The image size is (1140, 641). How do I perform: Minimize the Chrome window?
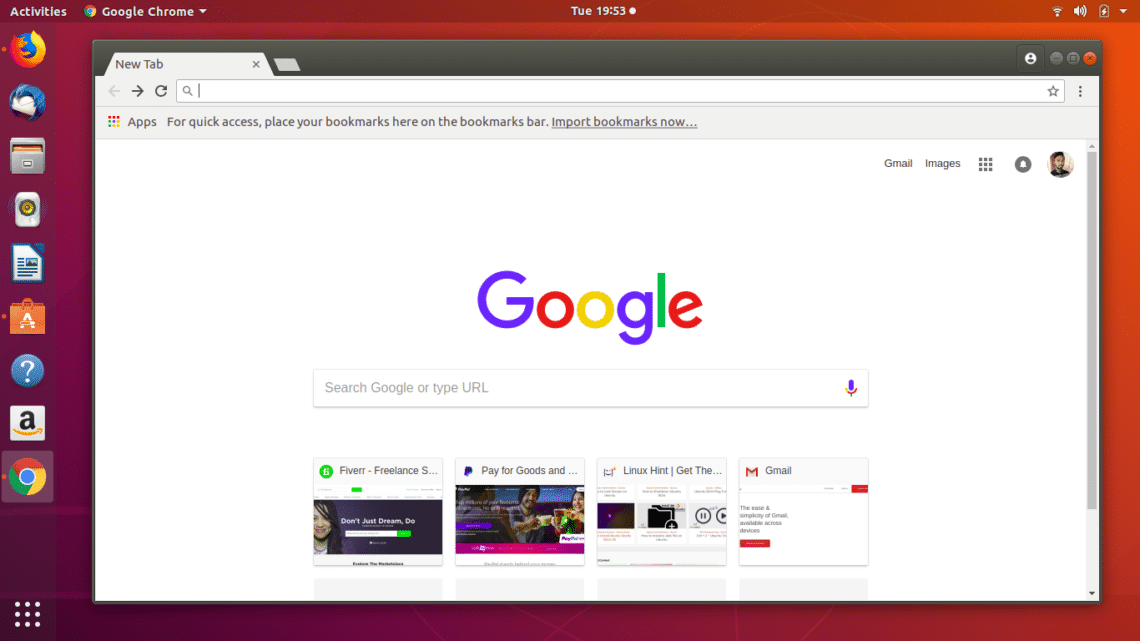tap(1056, 58)
